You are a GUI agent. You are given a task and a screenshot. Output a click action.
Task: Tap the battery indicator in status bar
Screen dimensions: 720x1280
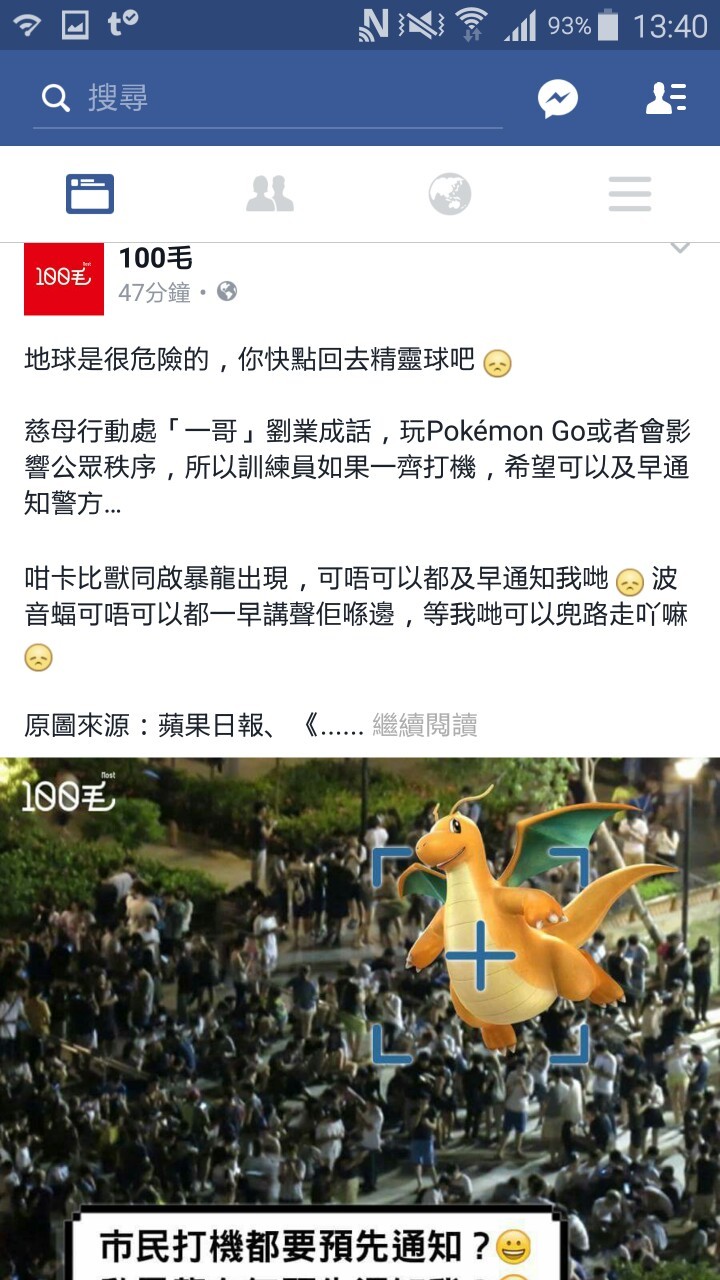(608, 25)
